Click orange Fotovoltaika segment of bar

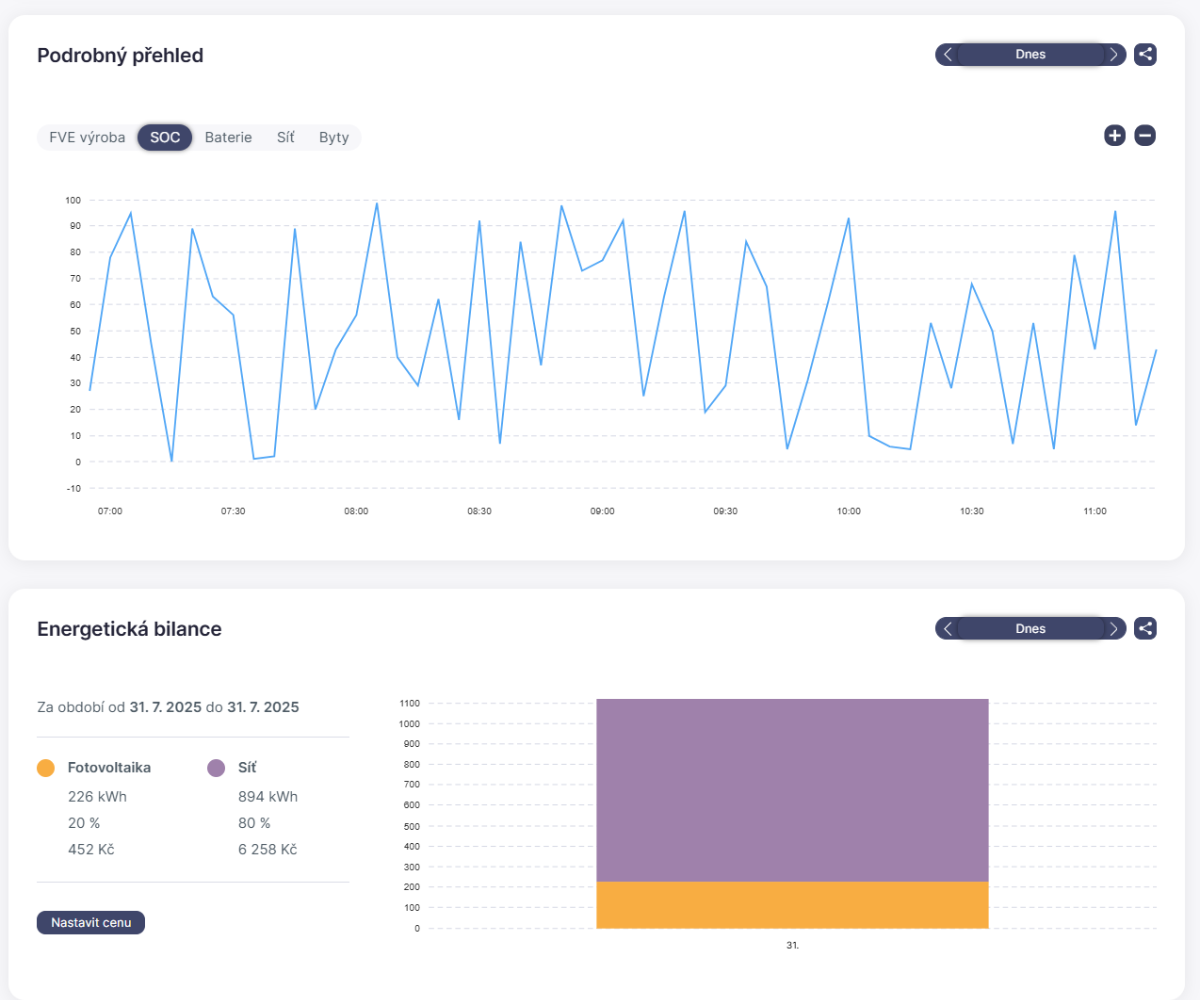[792, 905]
